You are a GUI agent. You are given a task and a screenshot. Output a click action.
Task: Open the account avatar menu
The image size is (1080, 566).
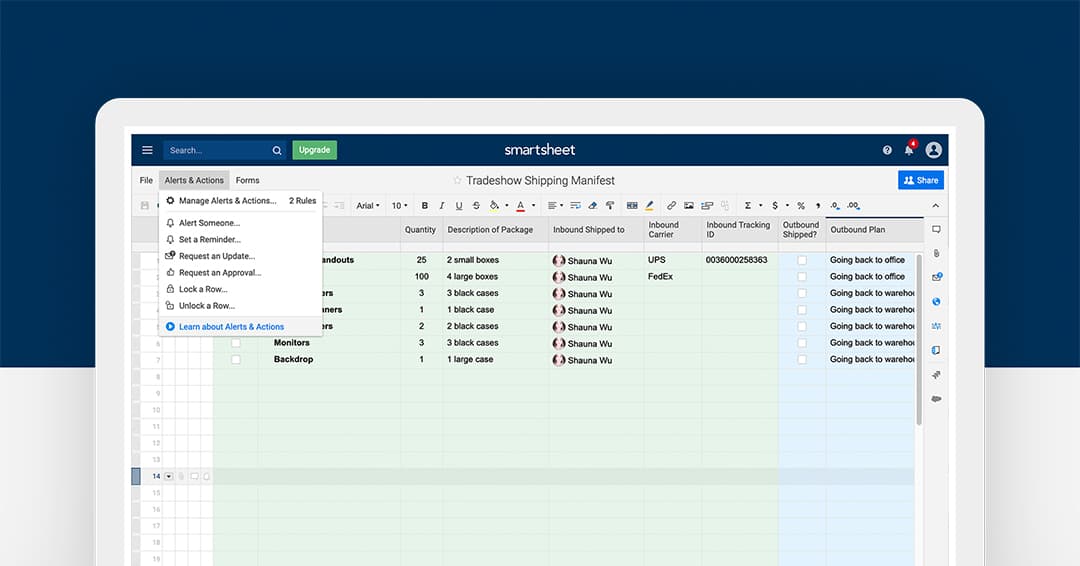coord(934,149)
